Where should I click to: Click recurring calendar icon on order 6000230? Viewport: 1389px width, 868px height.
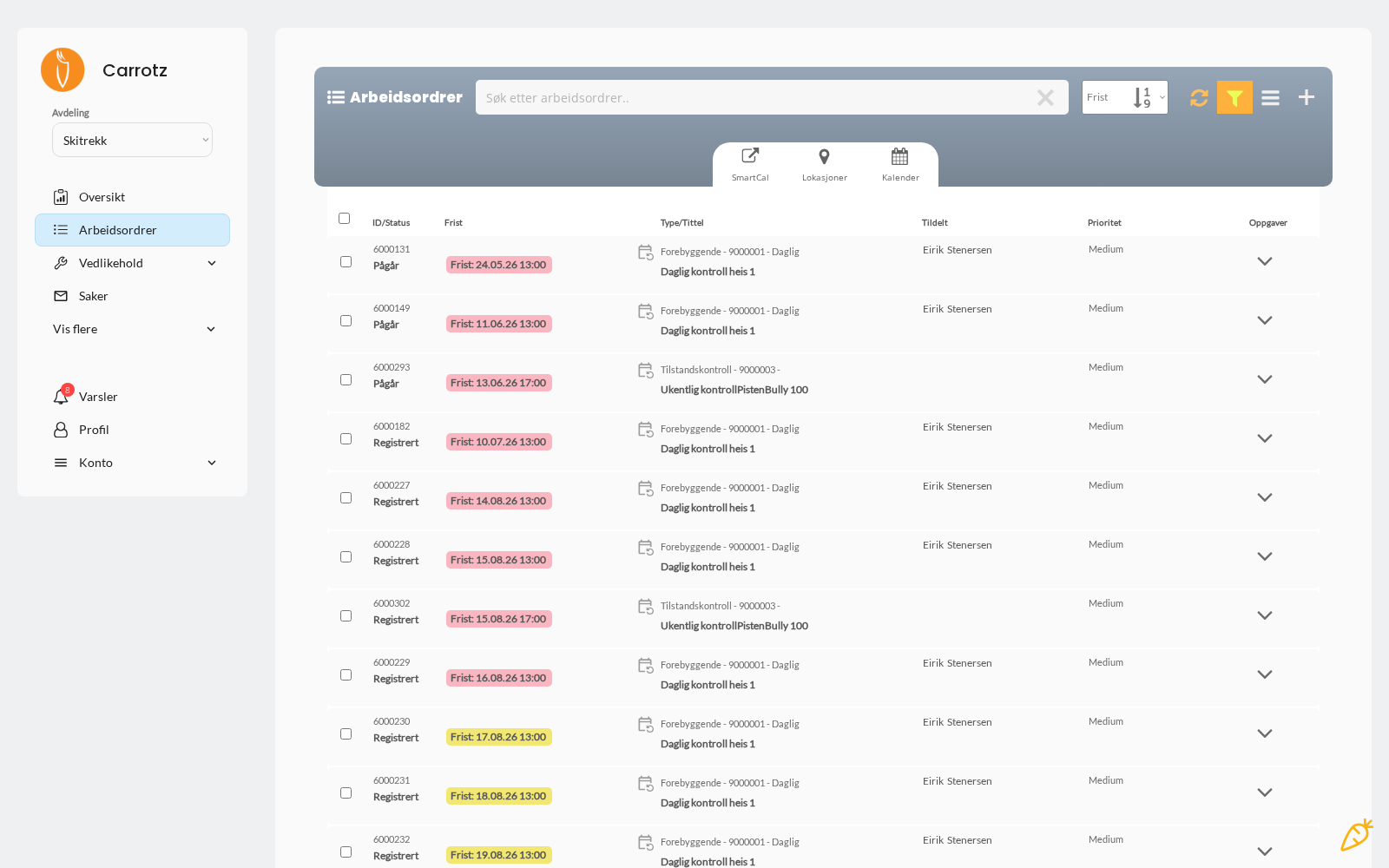(646, 725)
